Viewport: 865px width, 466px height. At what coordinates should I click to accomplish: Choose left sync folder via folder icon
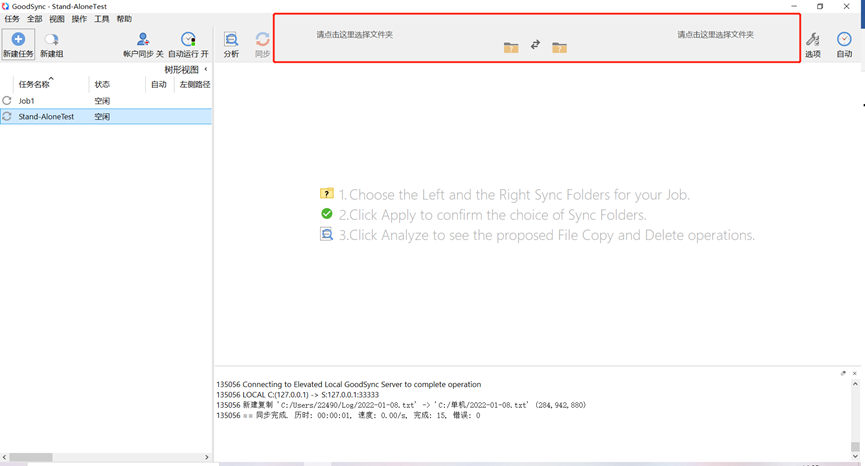coord(511,47)
